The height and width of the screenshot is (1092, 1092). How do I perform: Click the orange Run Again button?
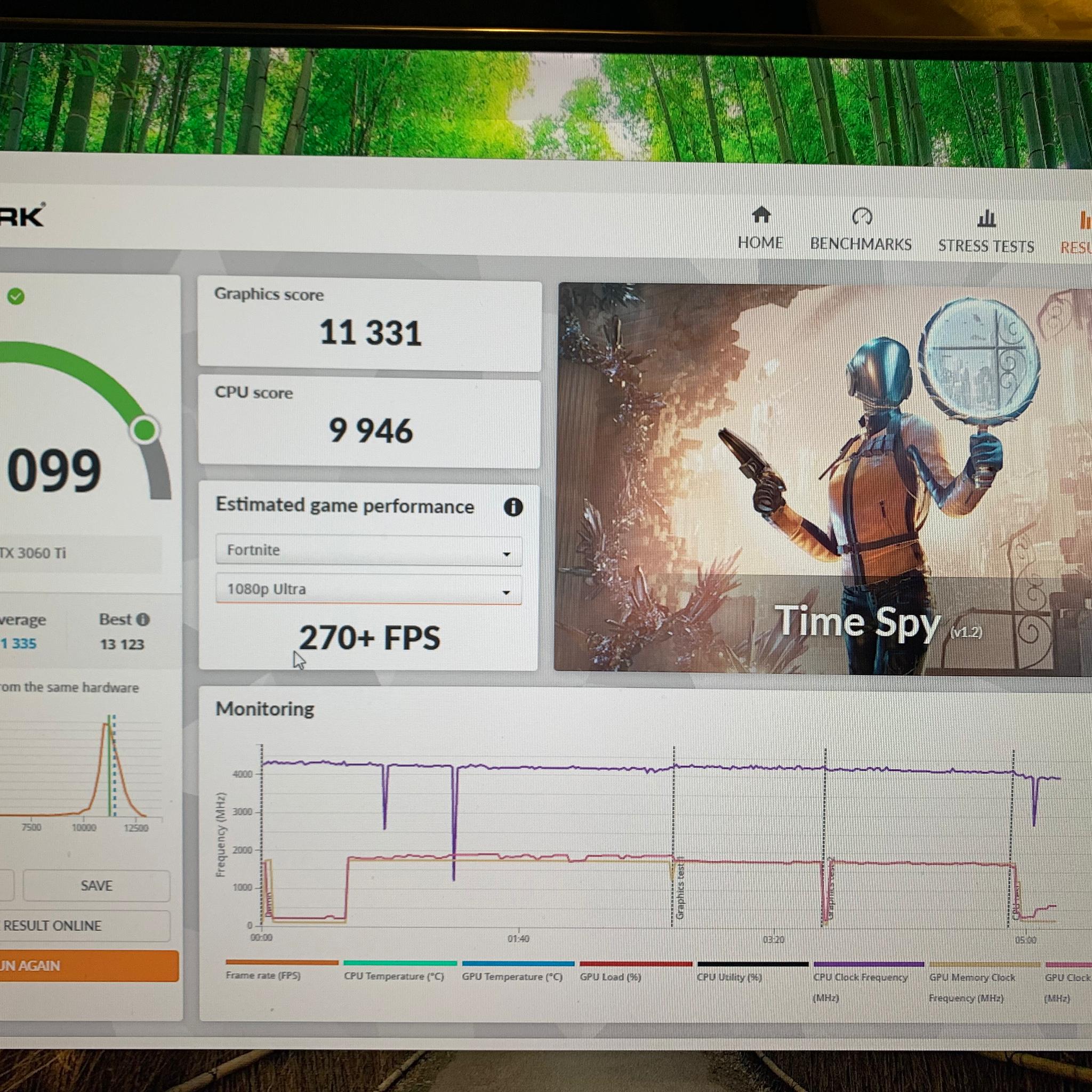tap(89, 966)
